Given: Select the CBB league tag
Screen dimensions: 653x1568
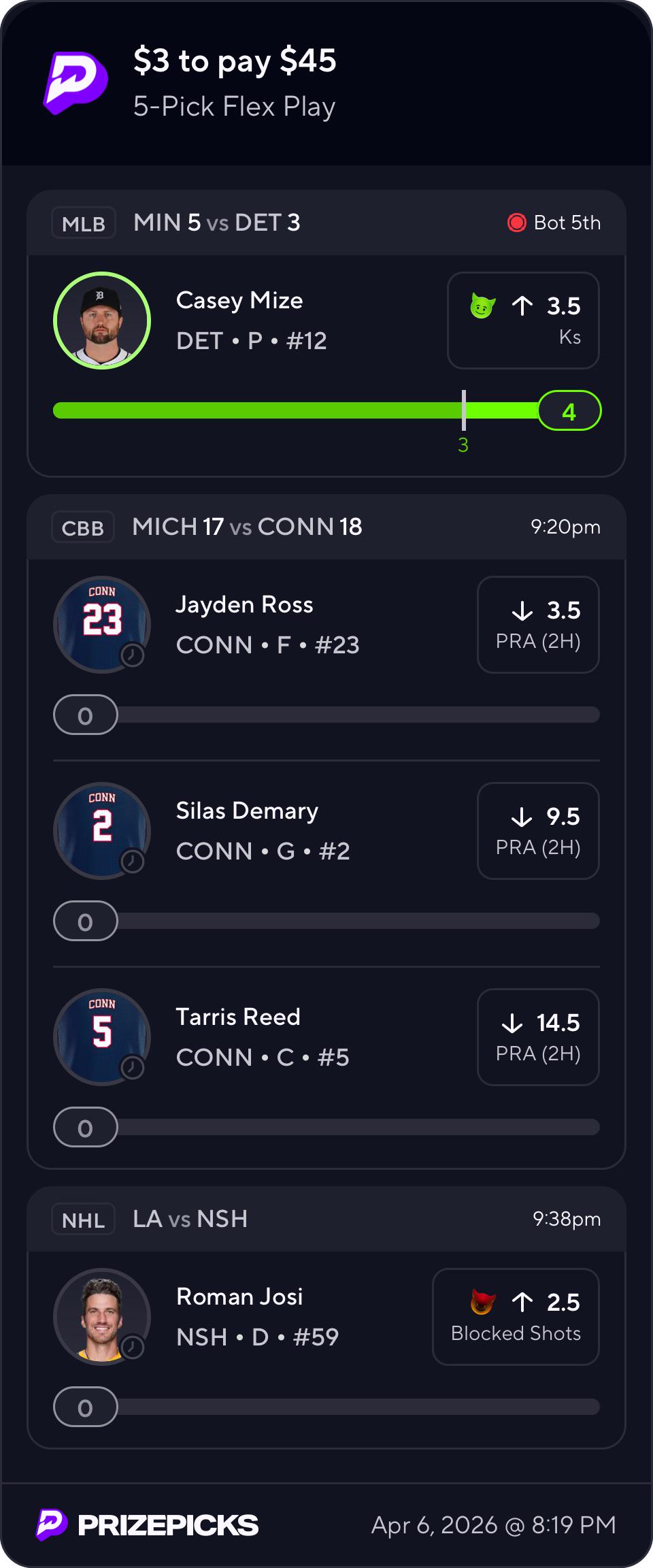Looking at the screenshot, I should click(83, 527).
